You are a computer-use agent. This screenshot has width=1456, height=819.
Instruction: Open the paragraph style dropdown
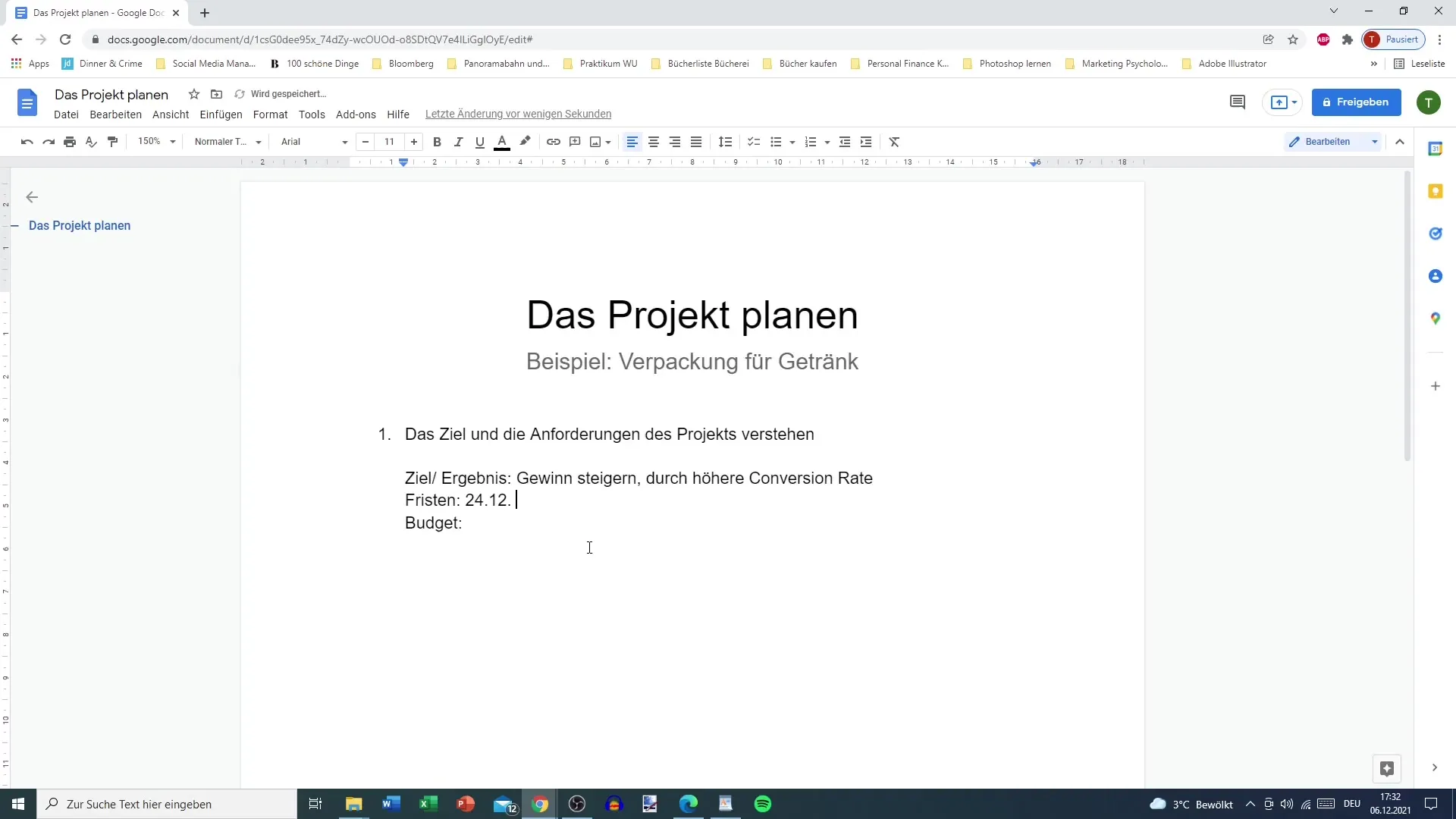pyautogui.click(x=227, y=142)
